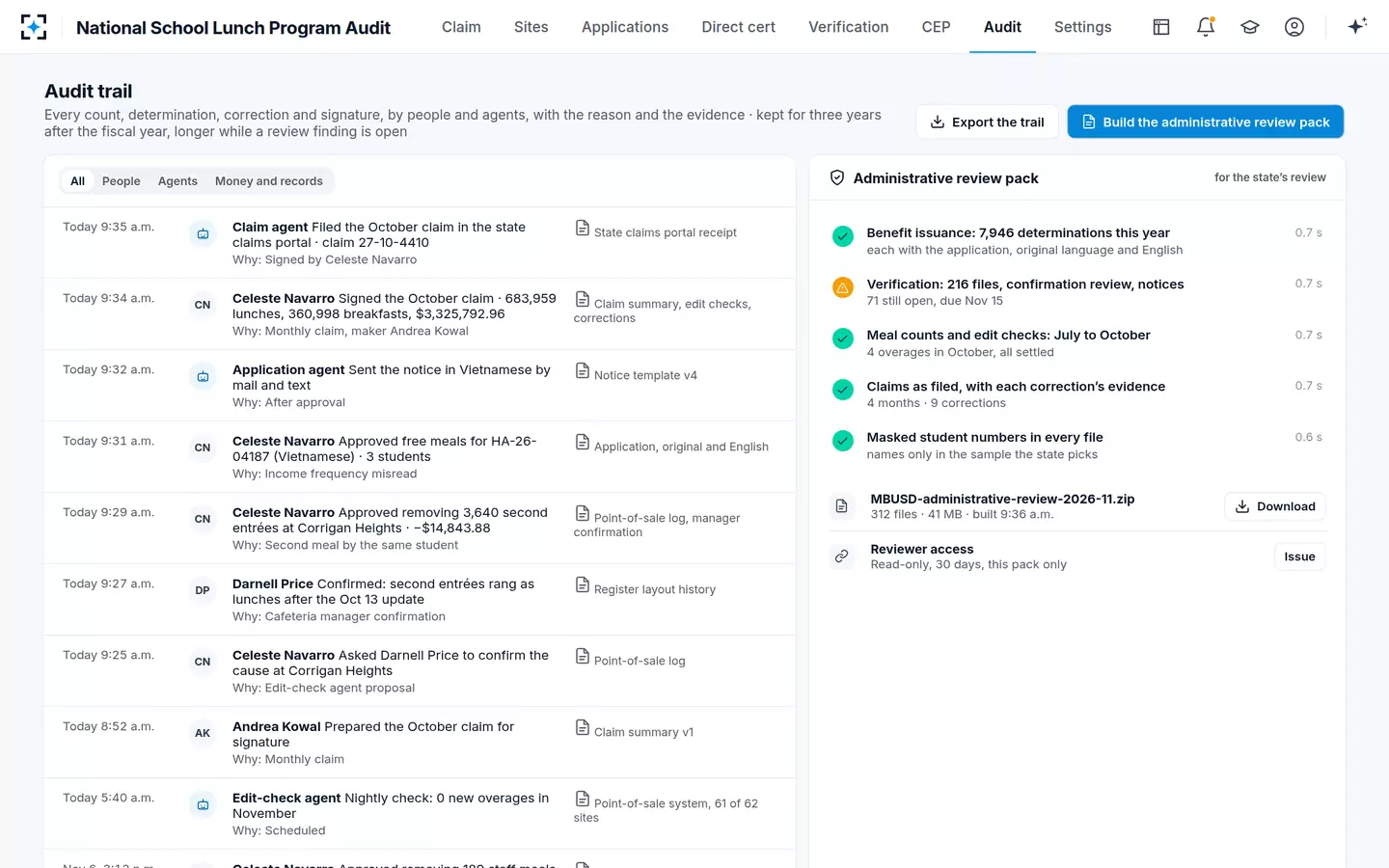Screen dimensions: 1389x868
Task: Open the Claim summary v1 document icon
Action: click(x=583, y=728)
